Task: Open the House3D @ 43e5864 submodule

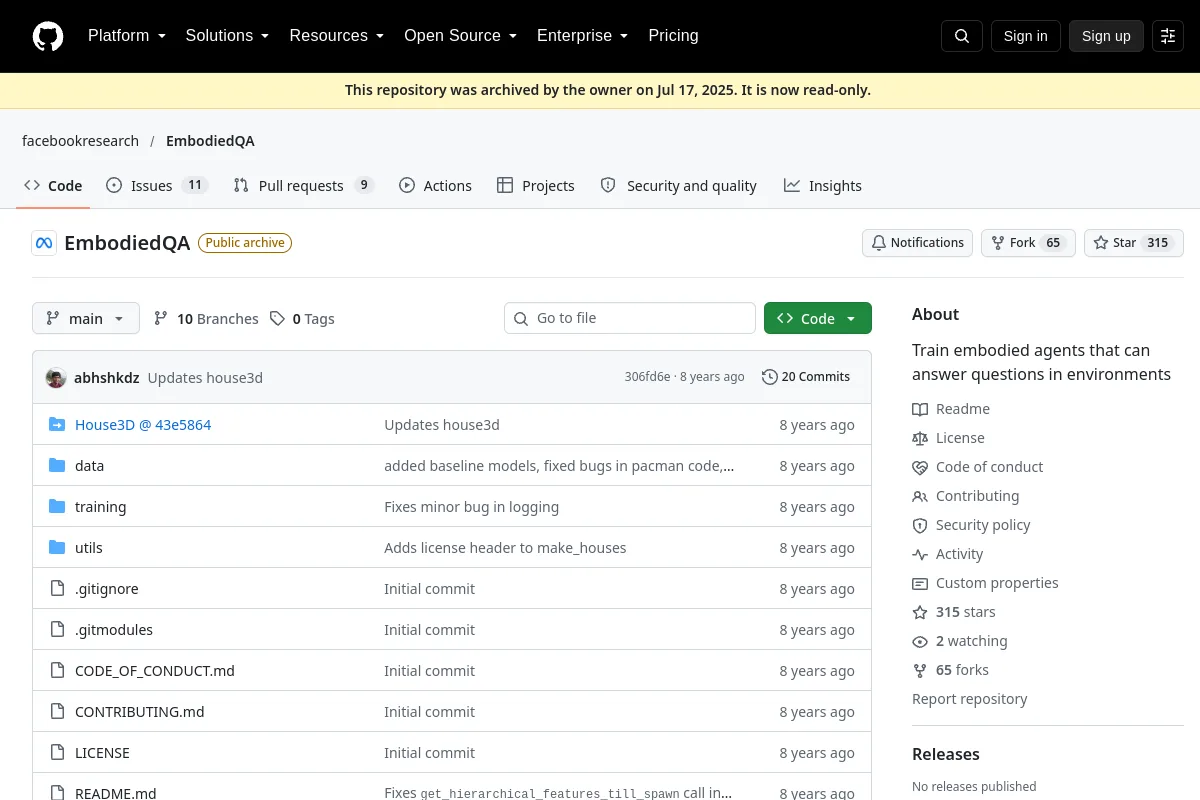Action: [x=143, y=425]
